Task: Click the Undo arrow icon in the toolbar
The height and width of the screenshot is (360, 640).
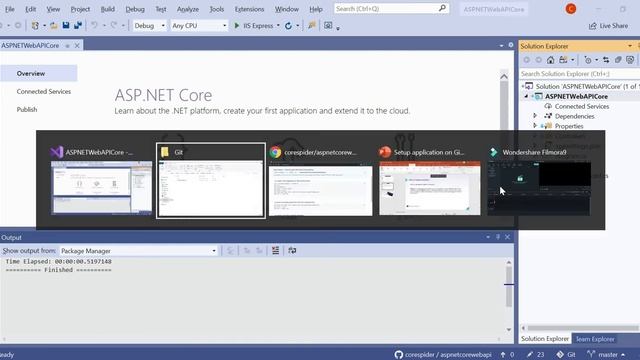Action: 94,25
